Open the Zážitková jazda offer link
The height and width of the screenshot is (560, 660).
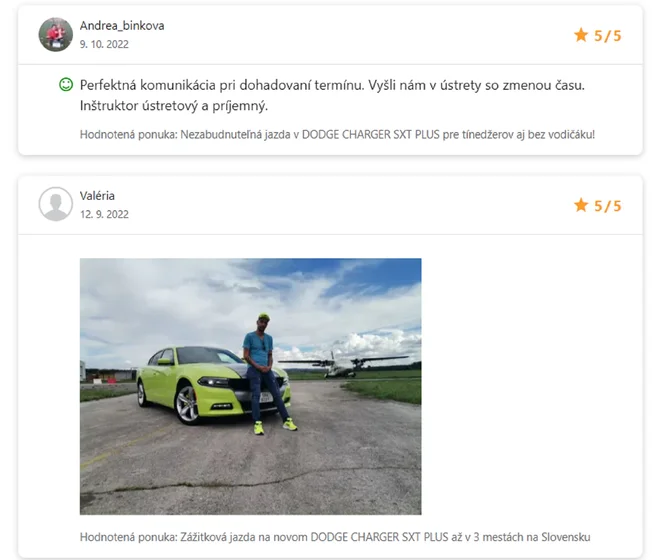point(385,537)
